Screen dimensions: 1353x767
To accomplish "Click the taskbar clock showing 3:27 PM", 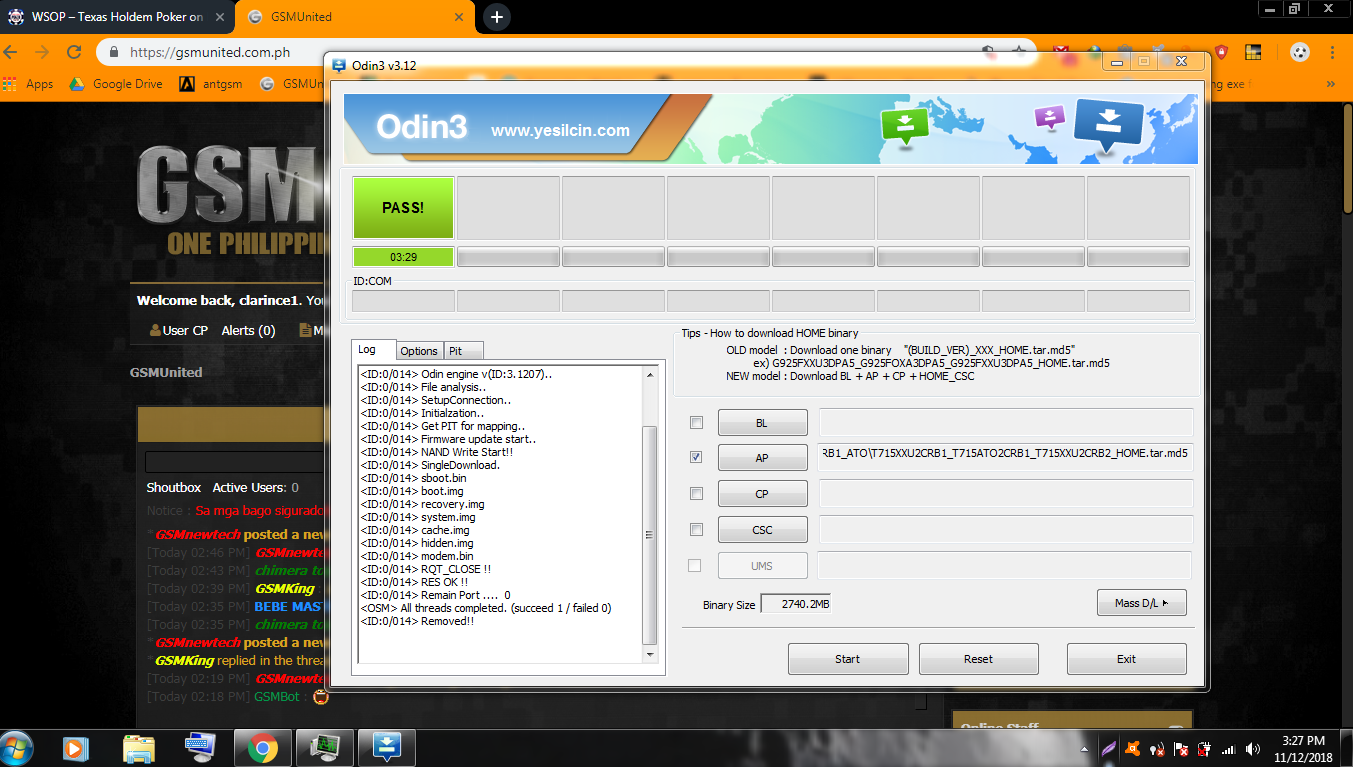I will (1304, 749).
